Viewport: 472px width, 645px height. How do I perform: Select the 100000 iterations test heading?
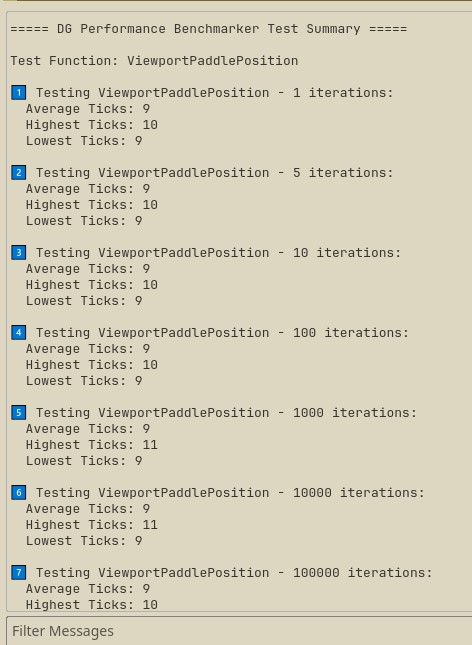click(234, 573)
